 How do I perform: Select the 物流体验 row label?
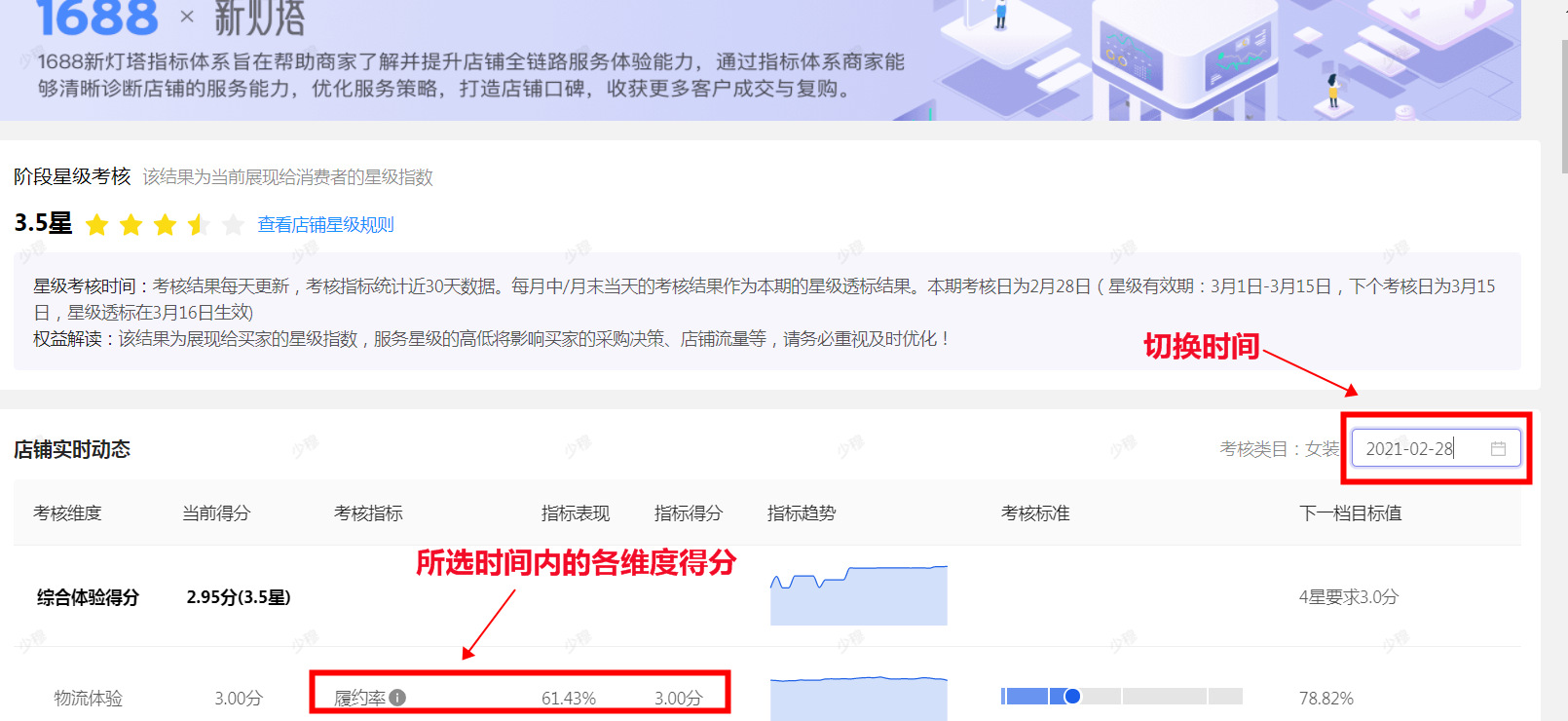88,699
